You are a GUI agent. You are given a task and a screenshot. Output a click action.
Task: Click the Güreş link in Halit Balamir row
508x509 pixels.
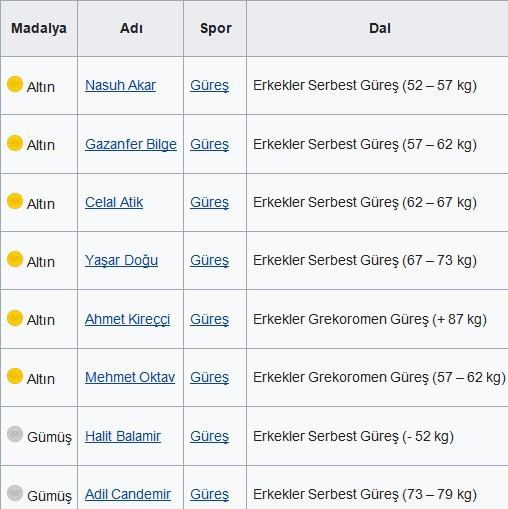point(210,437)
